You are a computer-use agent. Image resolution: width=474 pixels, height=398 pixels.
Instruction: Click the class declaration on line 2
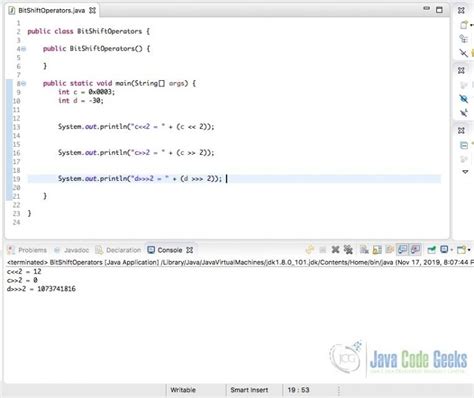pyautogui.click(x=89, y=31)
